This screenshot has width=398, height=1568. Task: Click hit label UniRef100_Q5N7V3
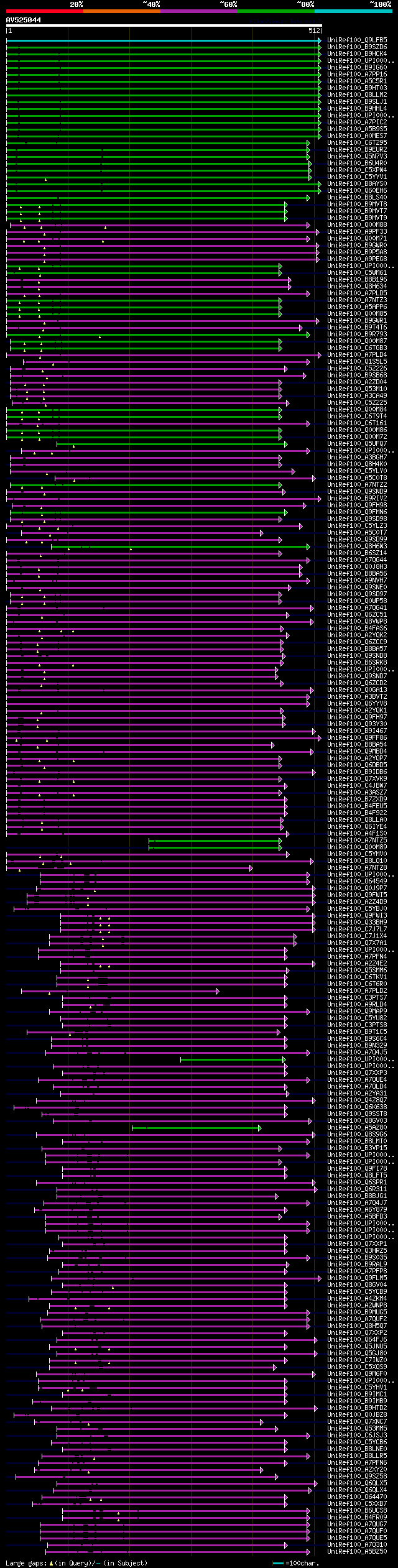(357, 157)
